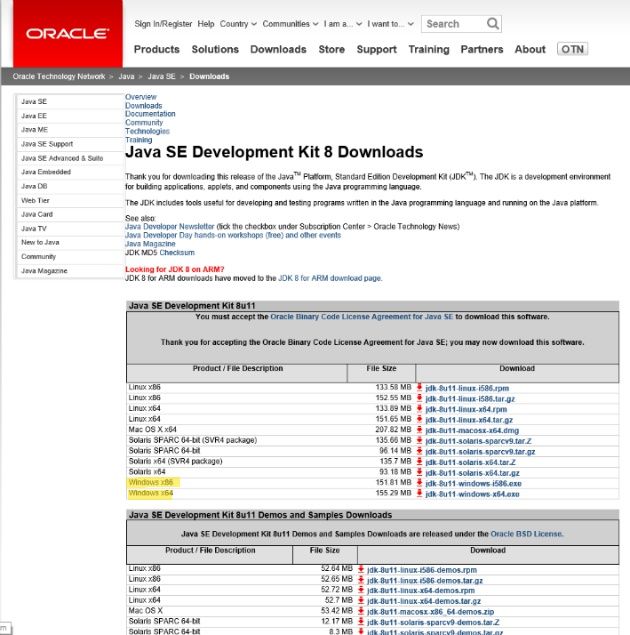Download jdk-8u11-windows-x64.exe
Image resolution: width=630 pixels, height=635 pixels.
coord(472,494)
